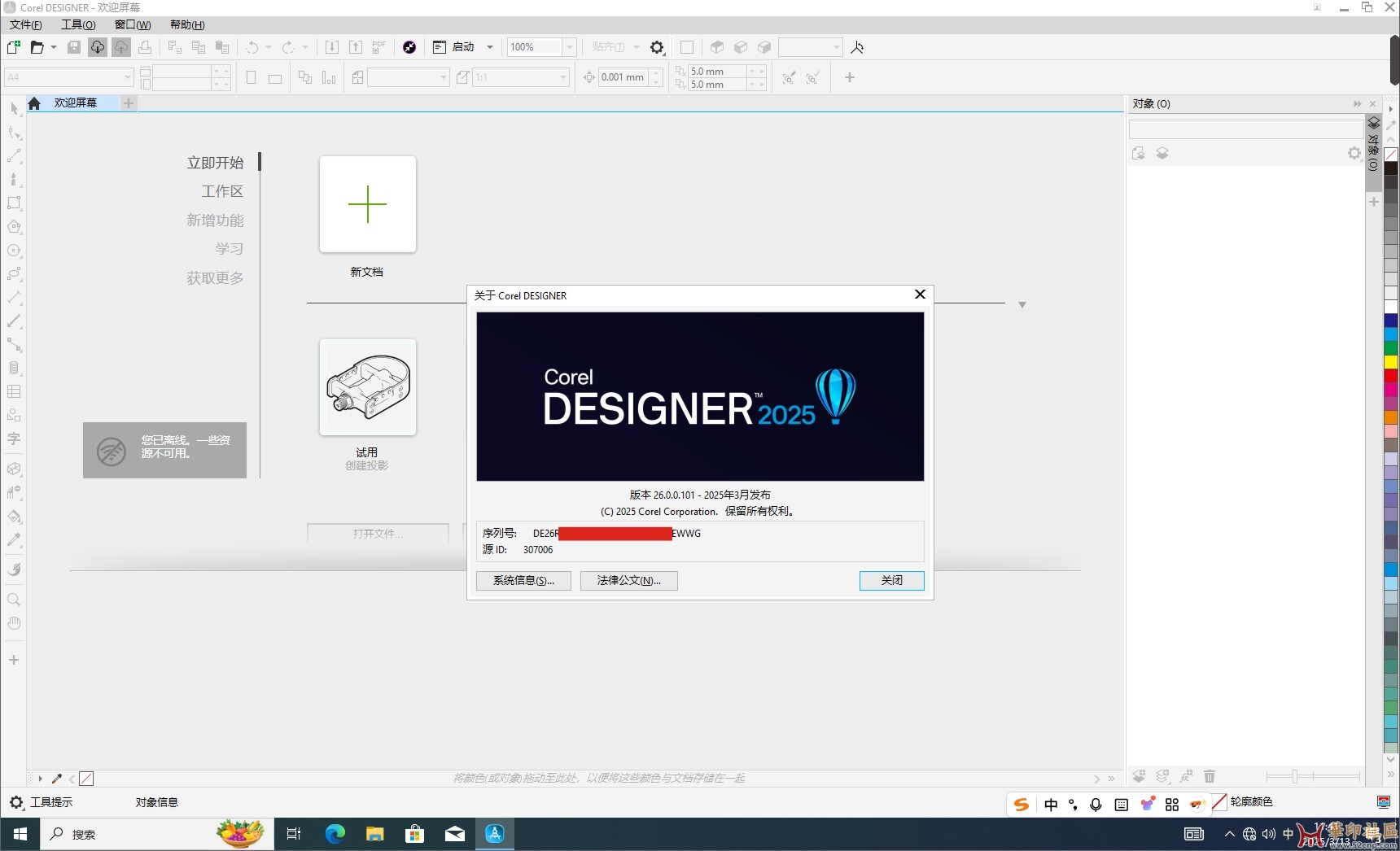Select the Text 字 tool
Image resolution: width=1400 pixels, height=851 pixels.
[x=14, y=439]
